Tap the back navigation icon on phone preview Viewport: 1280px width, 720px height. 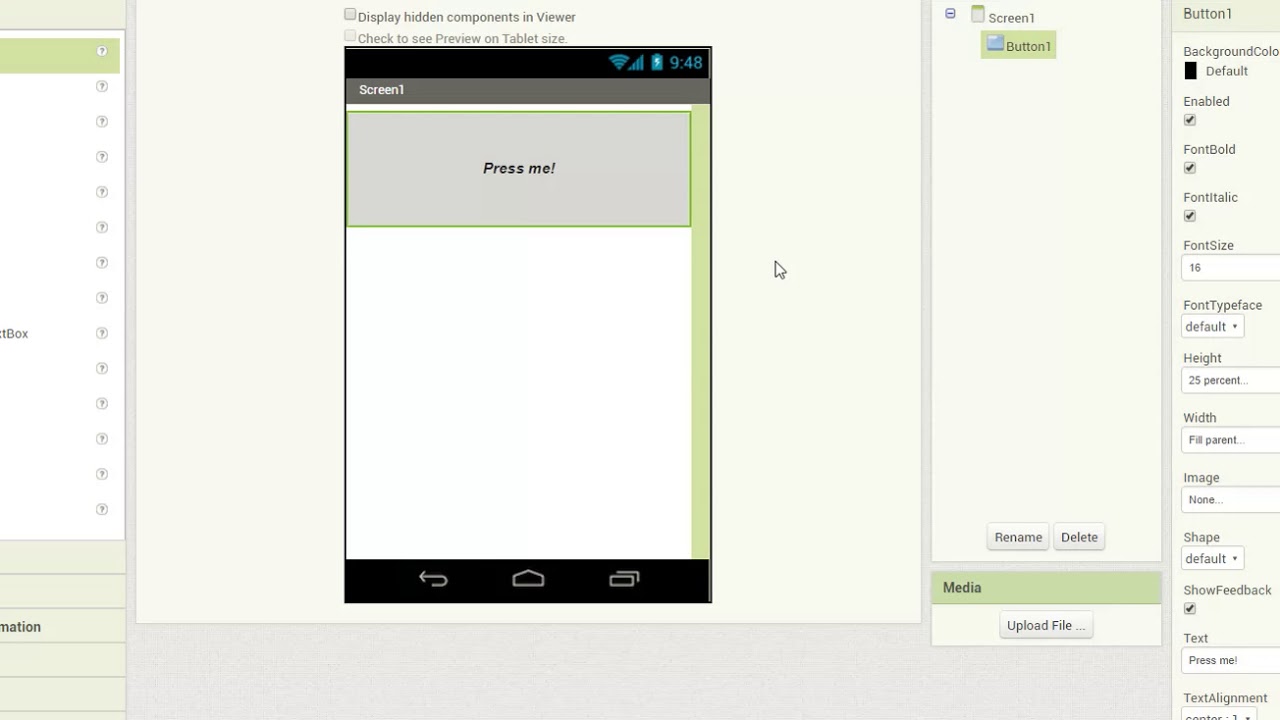pos(433,579)
